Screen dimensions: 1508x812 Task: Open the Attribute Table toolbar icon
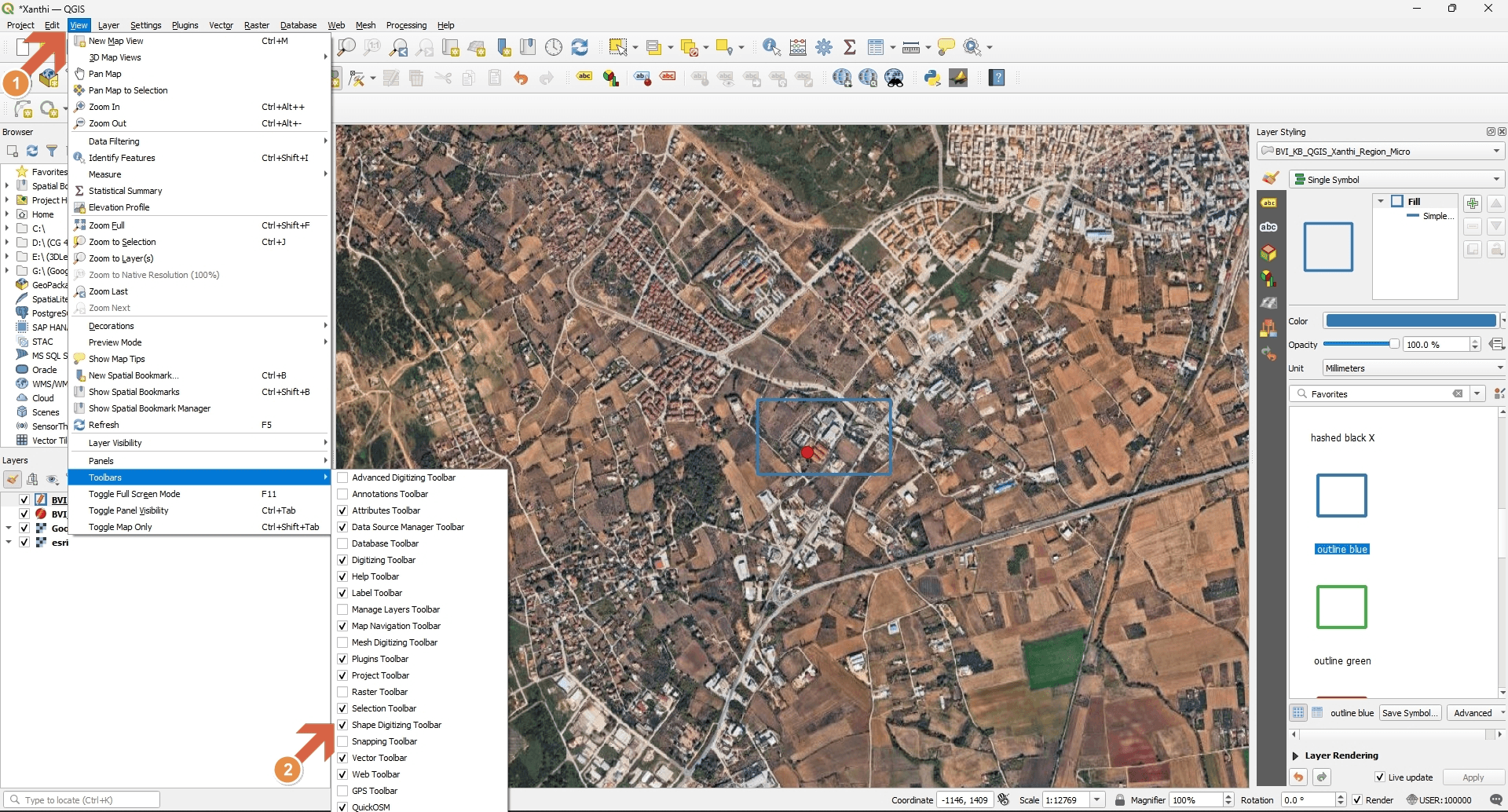tap(876, 47)
